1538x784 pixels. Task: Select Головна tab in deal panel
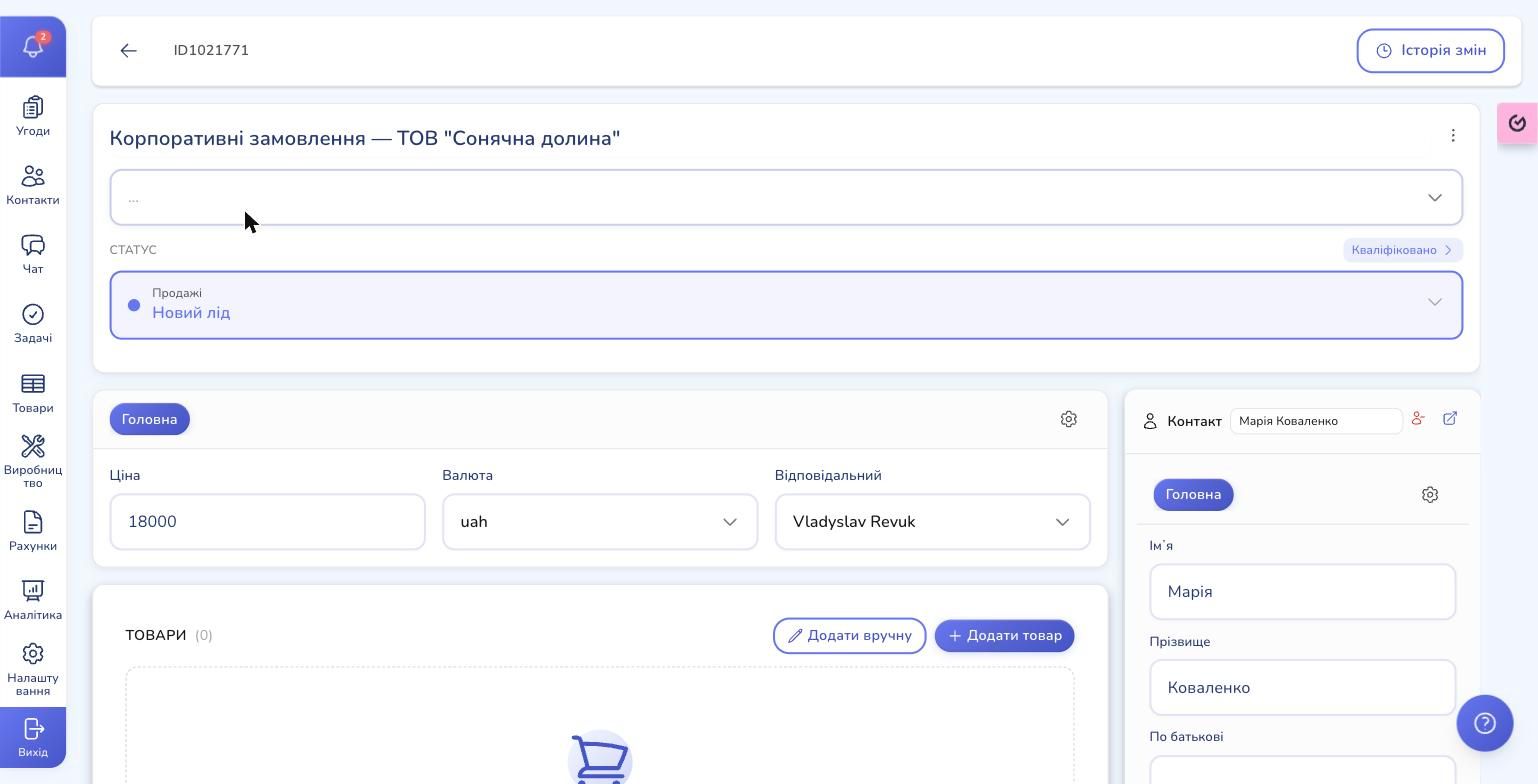(150, 419)
